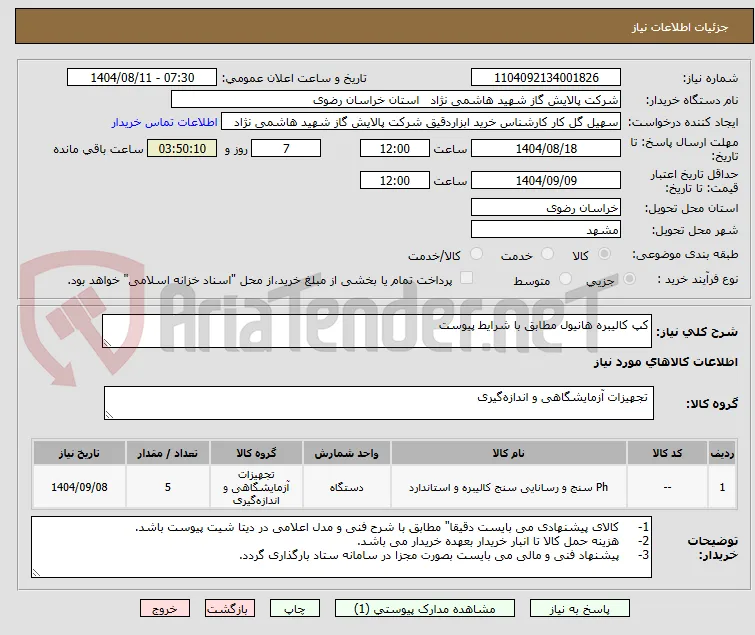The height and width of the screenshot is (635, 755).
Task: Click the buyer organization name field
Action: pyautogui.click(x=396, y=100)
